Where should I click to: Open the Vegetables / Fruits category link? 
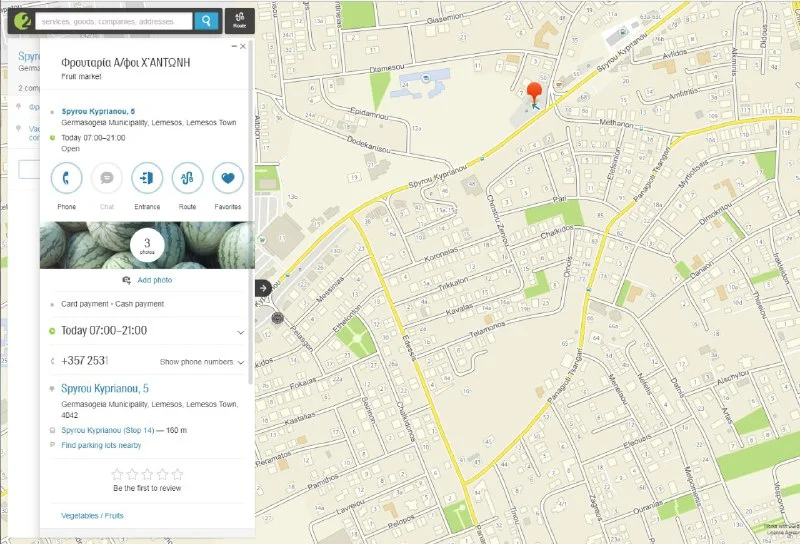point(93,515)
